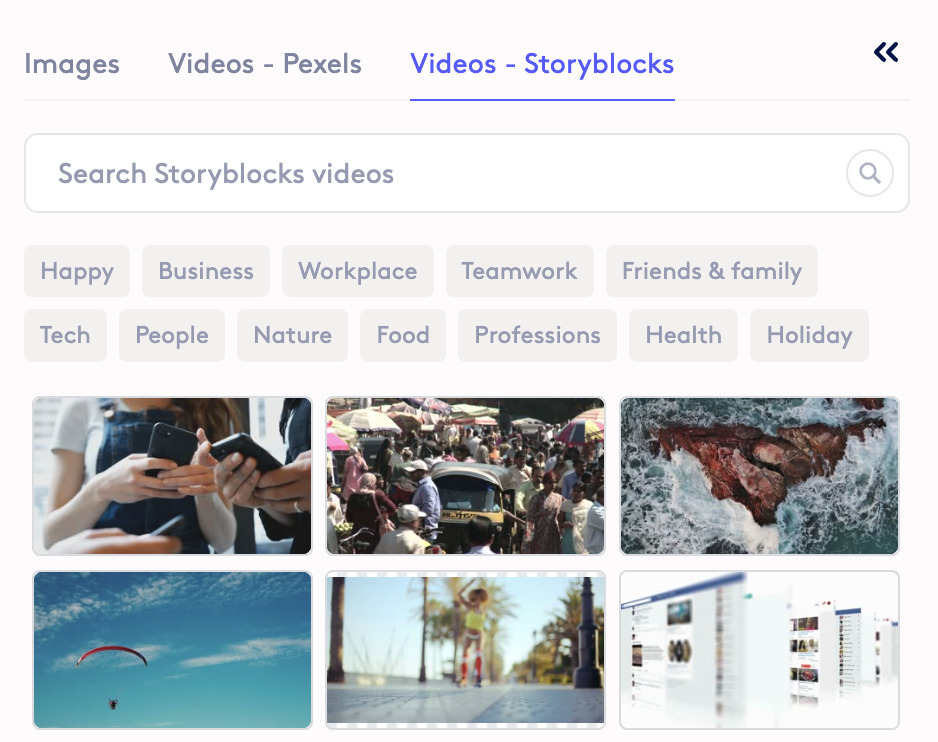Select Friends & family videos

tap(711, 271)
